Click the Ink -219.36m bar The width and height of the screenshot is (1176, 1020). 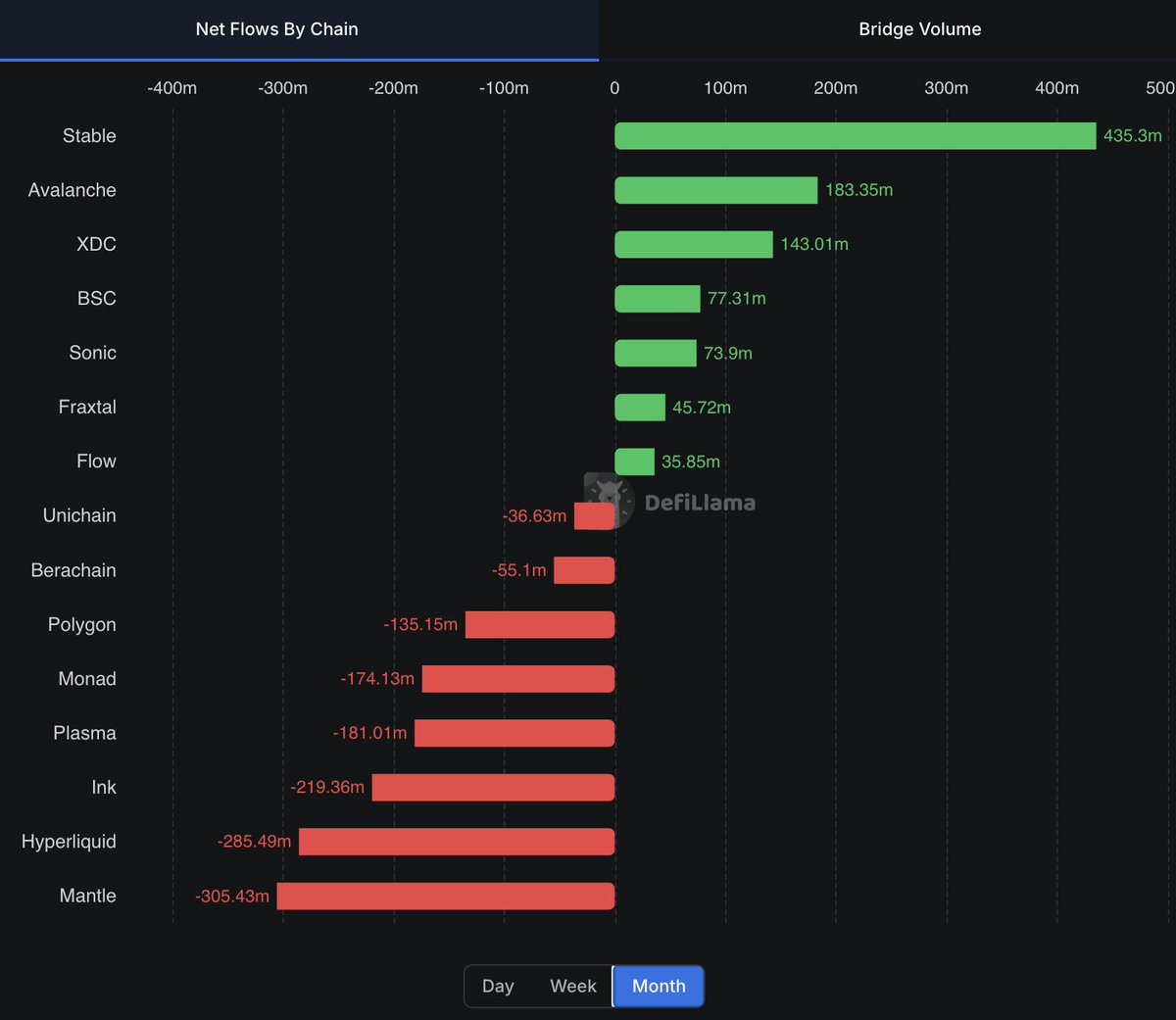494,788
